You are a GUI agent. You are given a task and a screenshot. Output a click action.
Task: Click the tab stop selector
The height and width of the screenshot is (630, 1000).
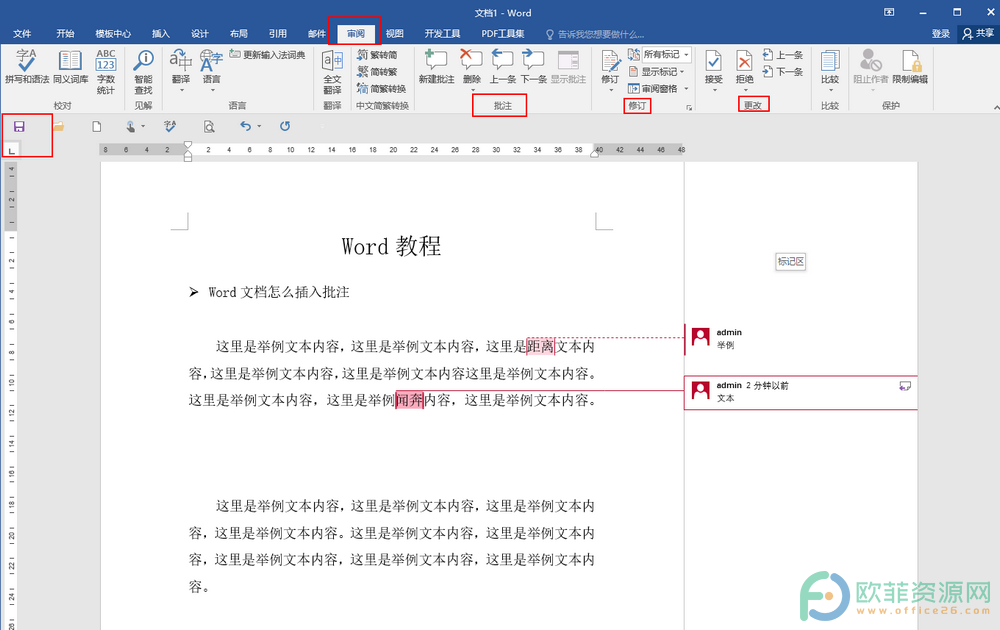(11, 150)
